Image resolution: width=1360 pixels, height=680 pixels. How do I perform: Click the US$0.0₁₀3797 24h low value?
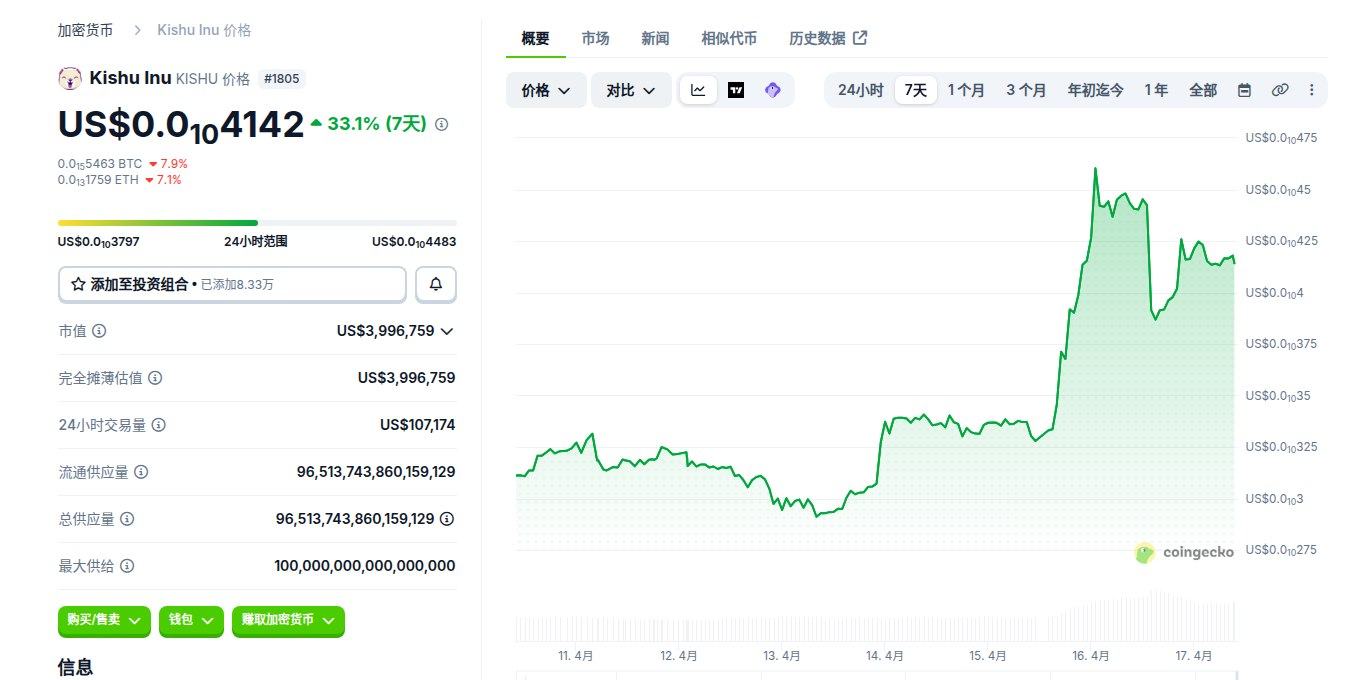[100, 241]
